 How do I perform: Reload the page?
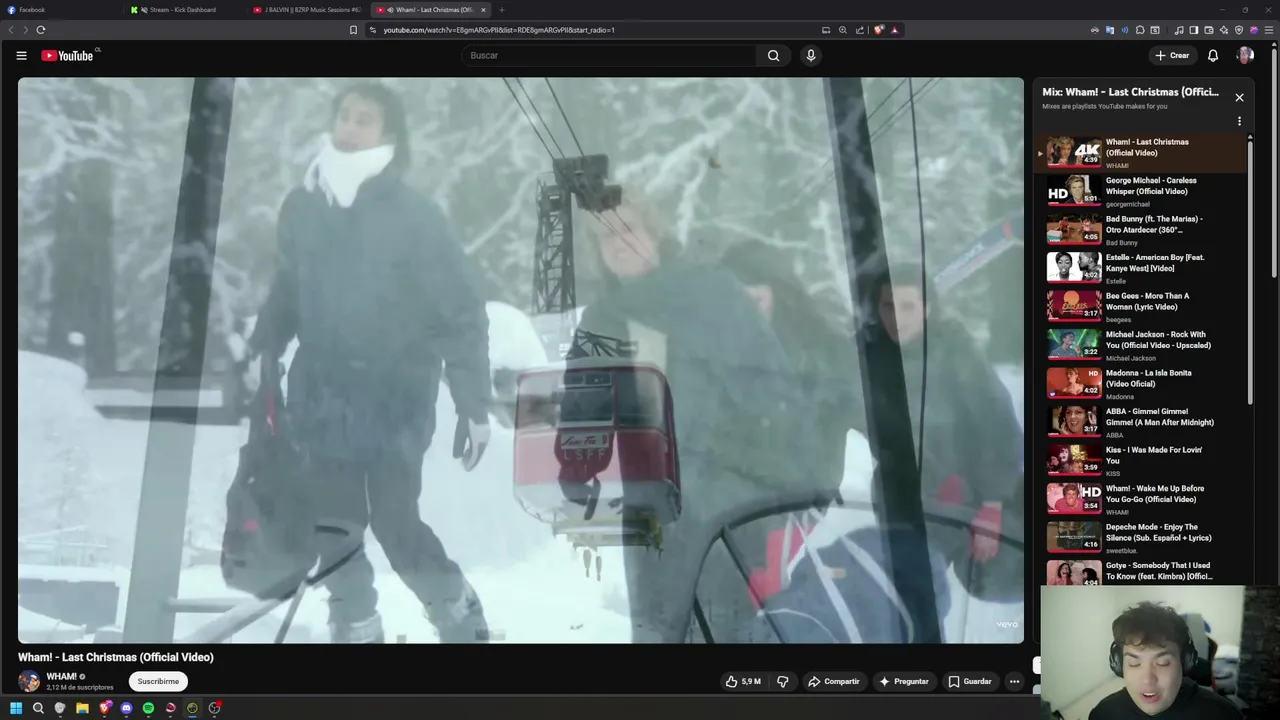(x=41, y=30)
